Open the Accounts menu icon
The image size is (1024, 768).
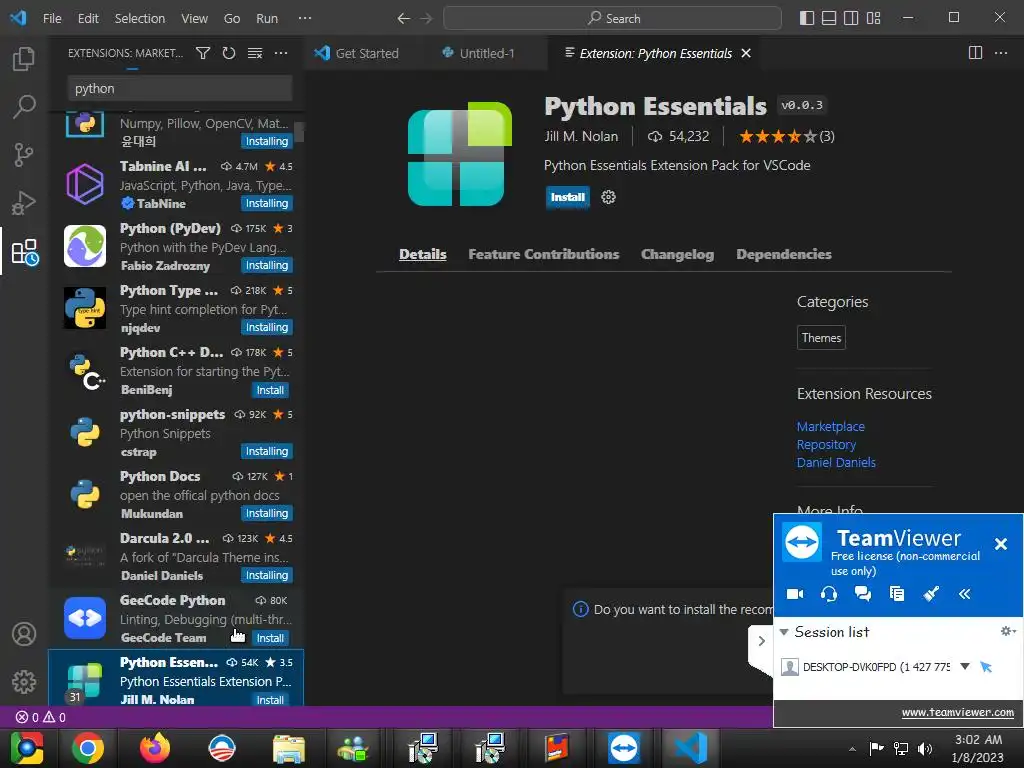24,633
